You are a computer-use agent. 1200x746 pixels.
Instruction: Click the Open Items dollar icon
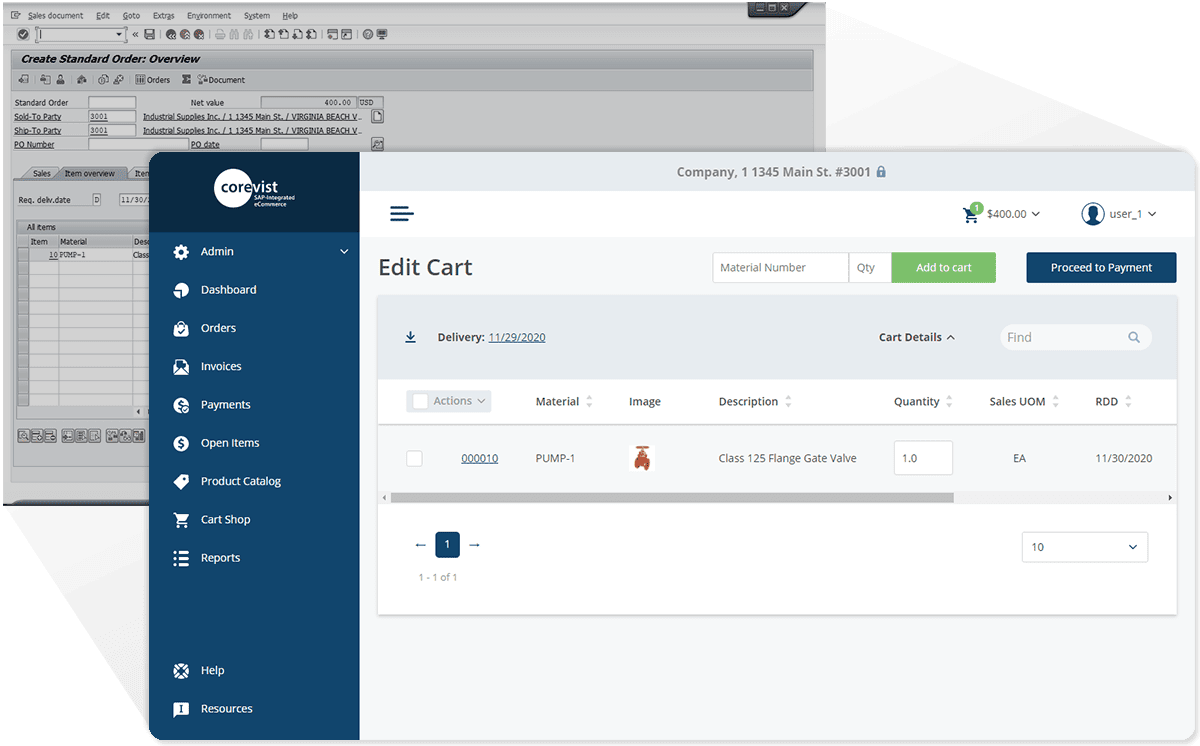click(181, 443)
